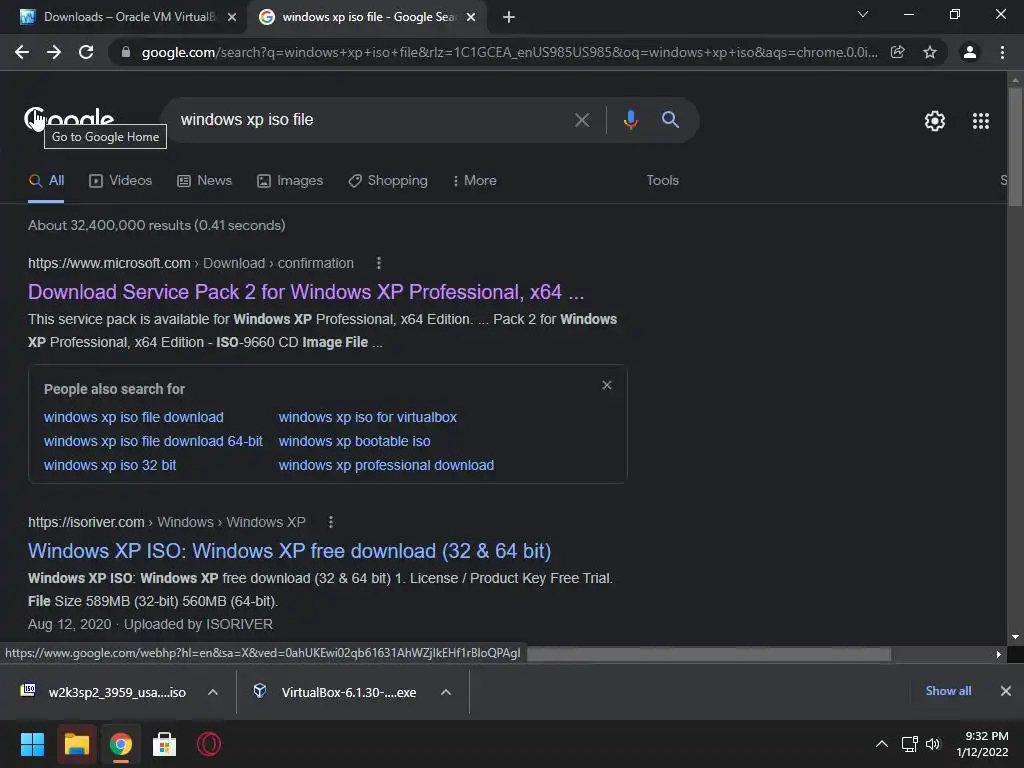Open the clock and date flyout

983,744
